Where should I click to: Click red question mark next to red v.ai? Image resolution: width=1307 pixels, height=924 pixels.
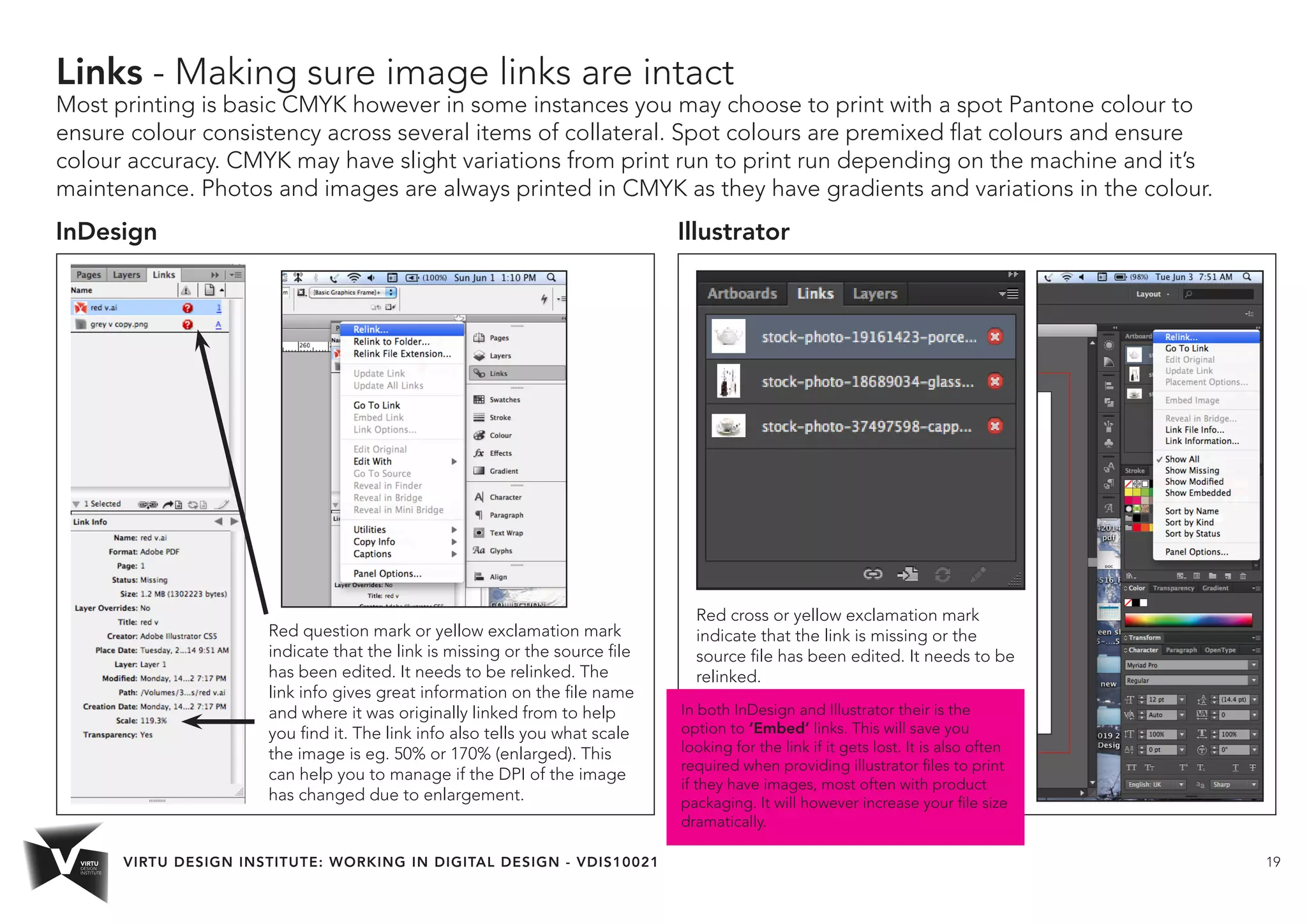pyautogui.click(x=187, y=308)
